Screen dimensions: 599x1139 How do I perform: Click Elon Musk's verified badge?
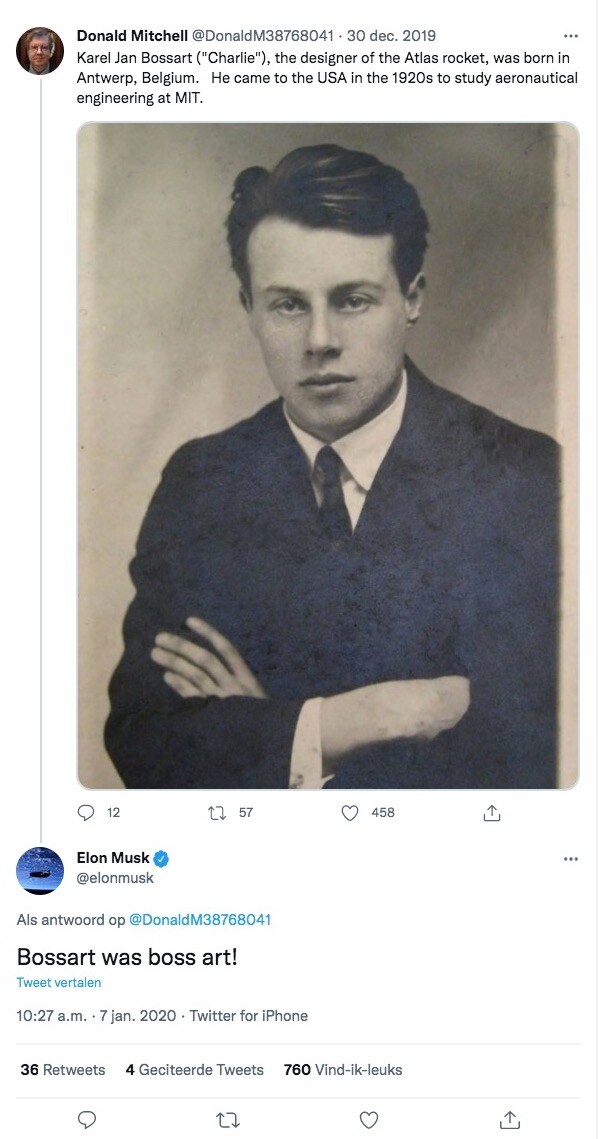click(162, 857)
